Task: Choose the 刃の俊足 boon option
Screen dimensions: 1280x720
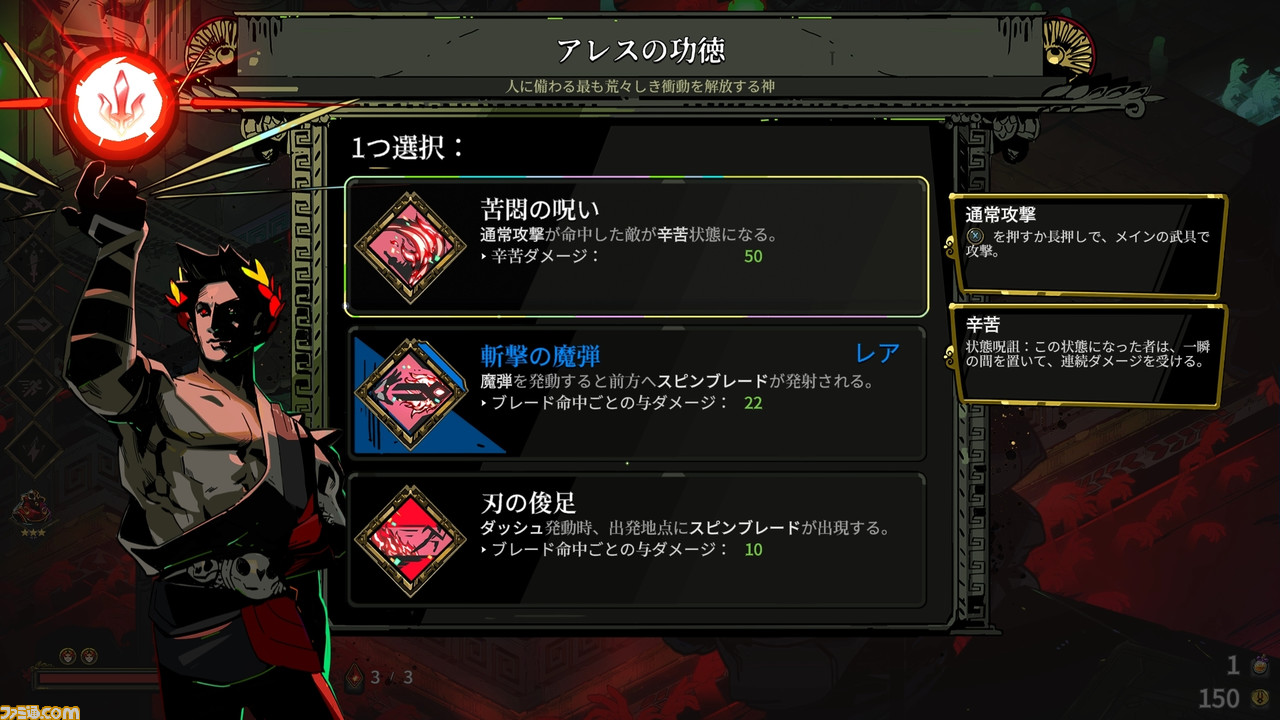Action: (x=636, y=541)
